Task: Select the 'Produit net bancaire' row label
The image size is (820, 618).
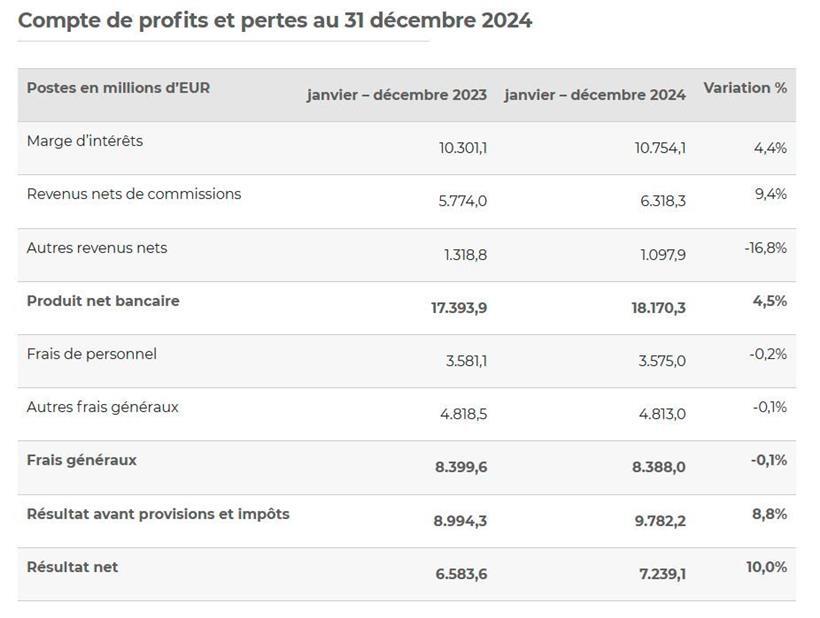Action: pos(103,301)
